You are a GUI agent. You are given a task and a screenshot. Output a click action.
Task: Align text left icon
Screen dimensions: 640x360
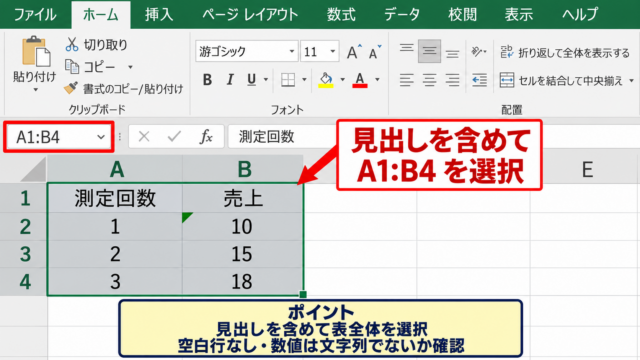click(x=407, y=80)
